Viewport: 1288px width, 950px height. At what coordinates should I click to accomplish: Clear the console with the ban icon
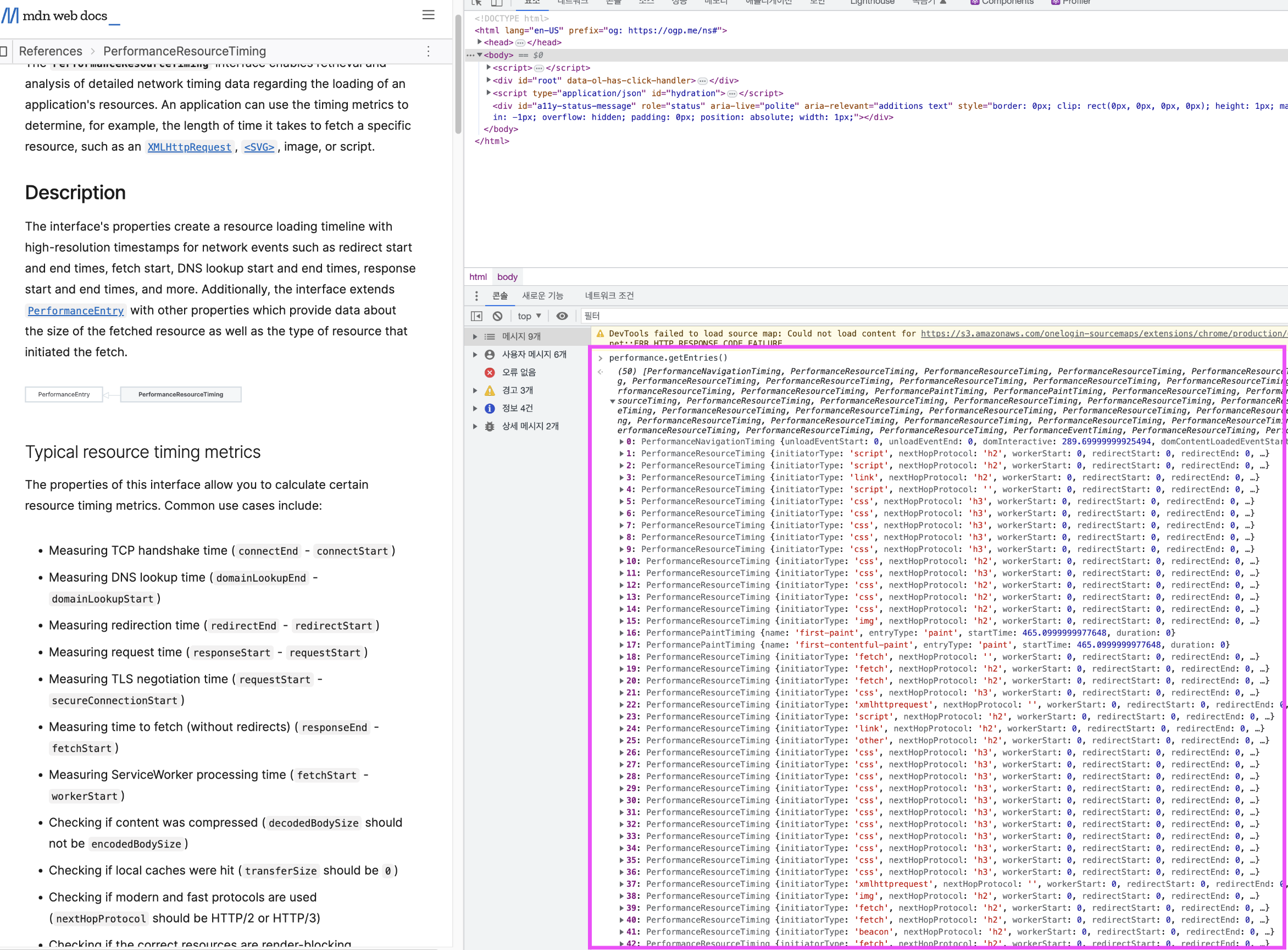pos(498,316)
